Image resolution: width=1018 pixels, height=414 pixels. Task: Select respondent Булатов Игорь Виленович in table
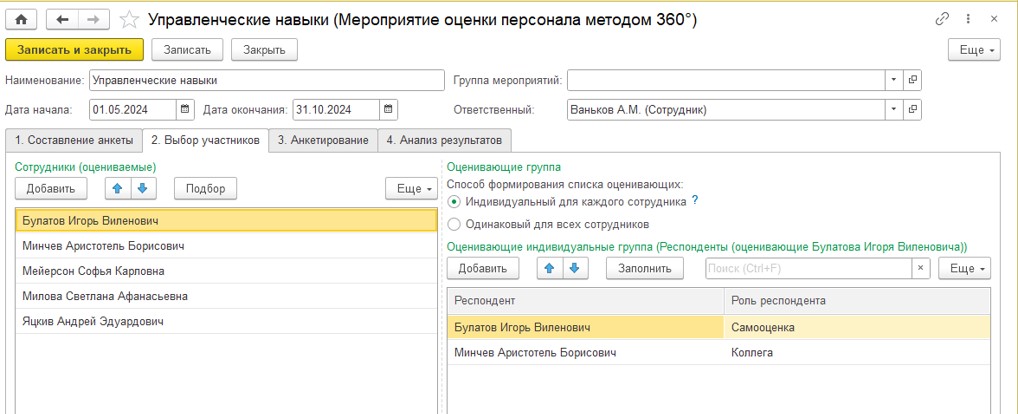[586, 328]
